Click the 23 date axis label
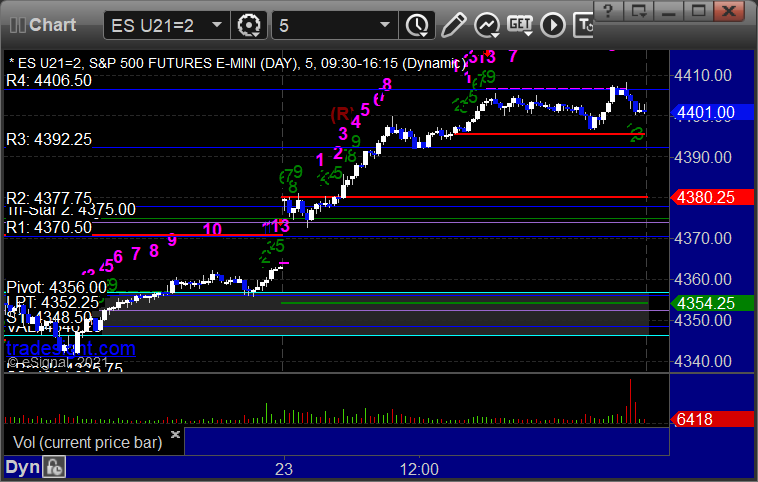This screenshot has width=758, height=482. point(284,469)
